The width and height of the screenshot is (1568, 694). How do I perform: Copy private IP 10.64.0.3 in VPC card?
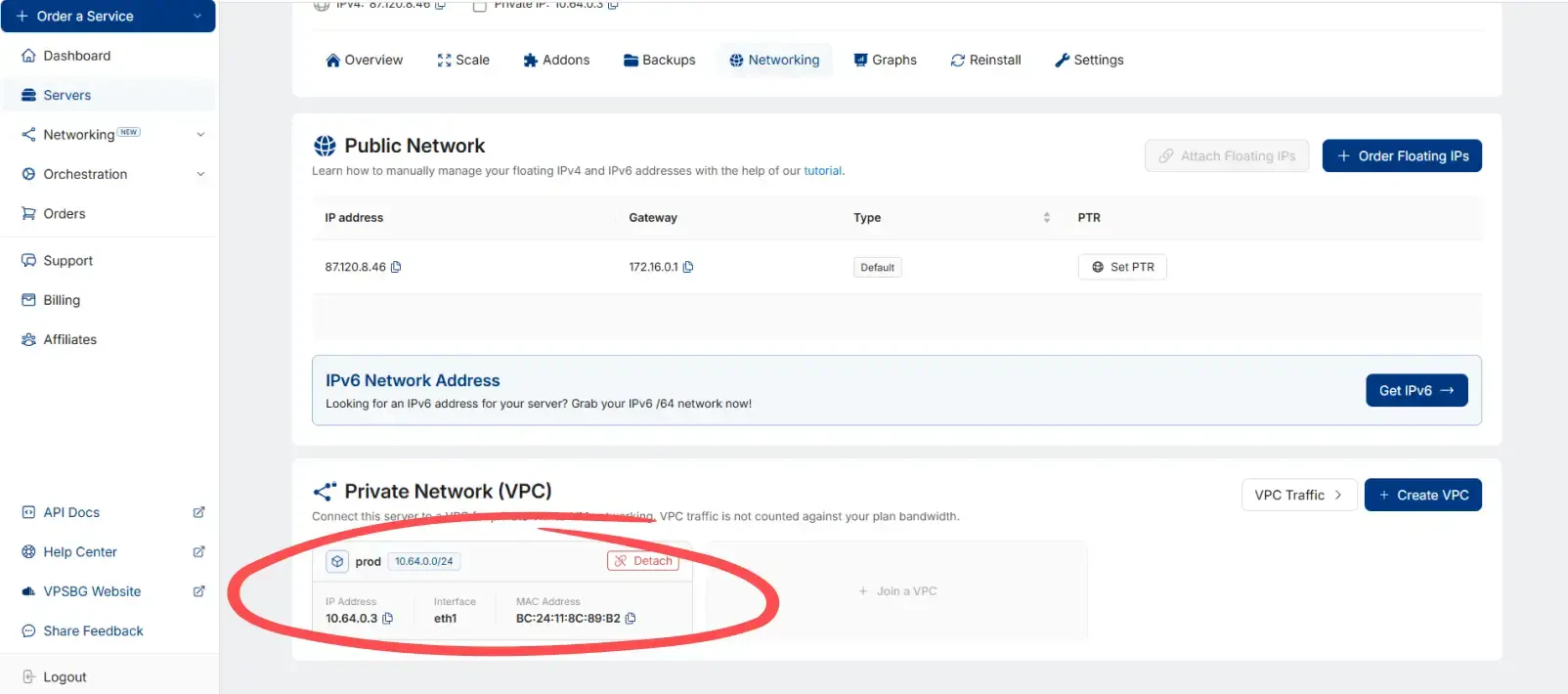coord(388,619)
